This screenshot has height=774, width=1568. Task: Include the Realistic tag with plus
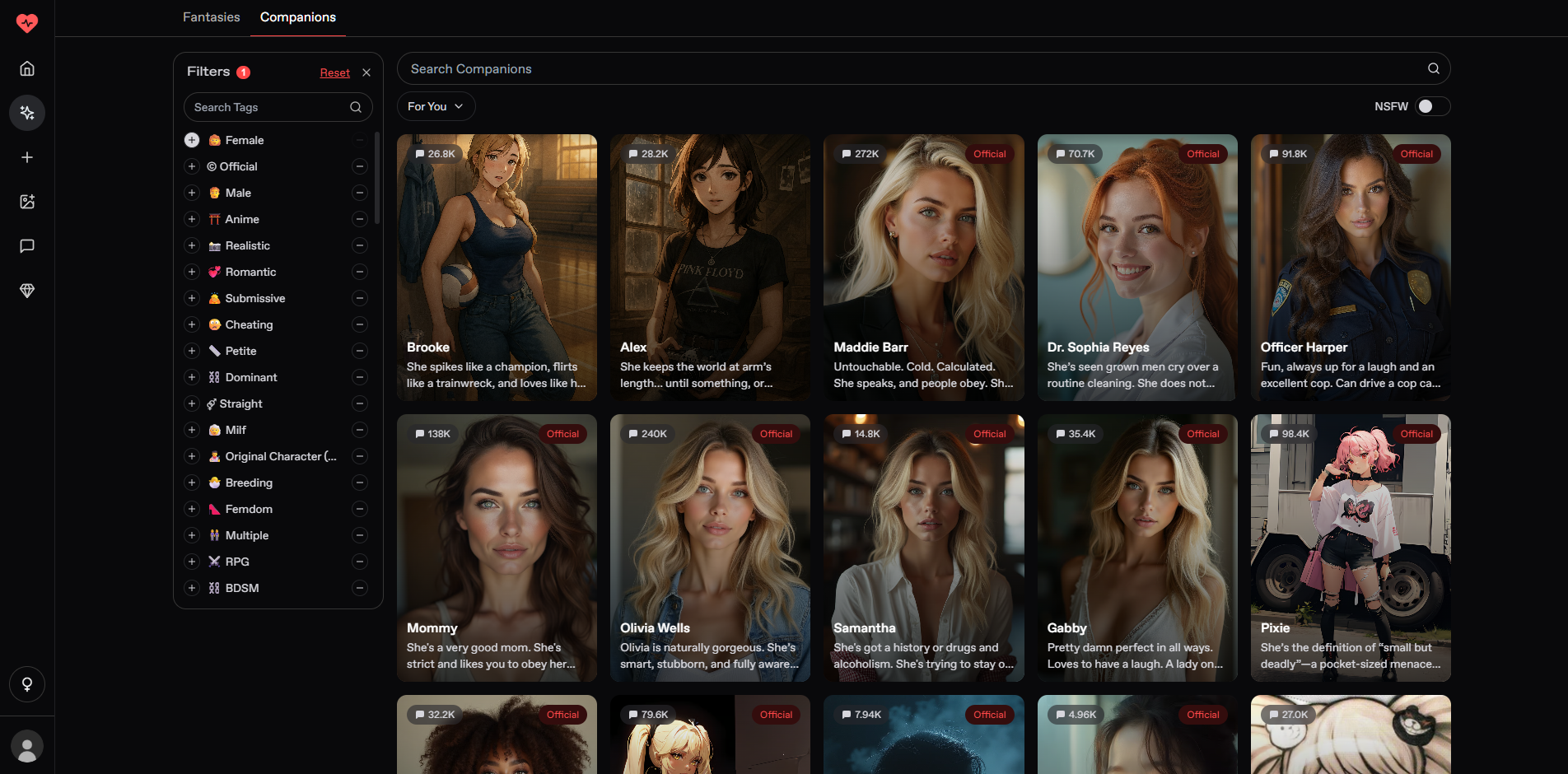192,245
